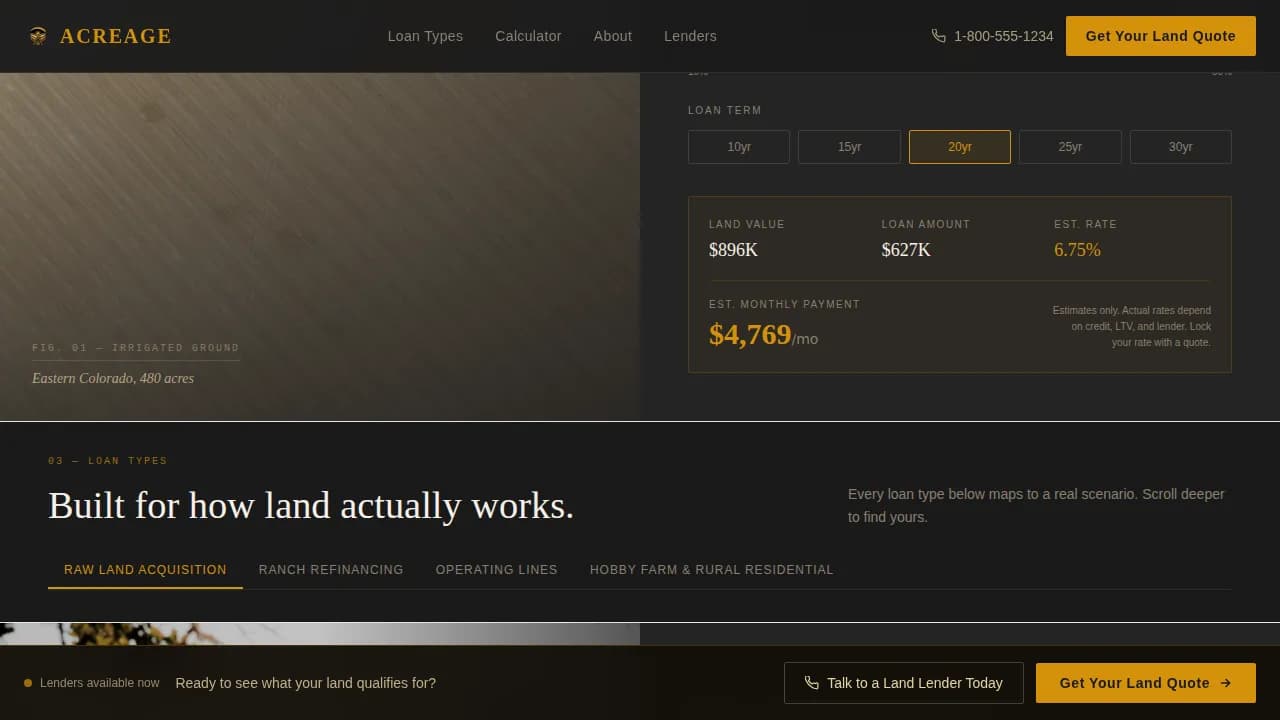
Task: Click the bottom bar Get Your Land Quote button
Action: pos(1146,683)
